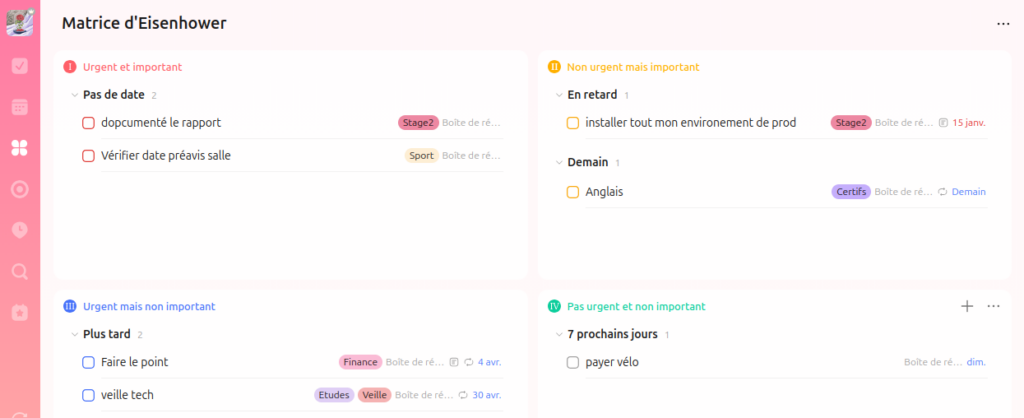Click the profile avatar thumbnail
Viewport: 1024px width, 418px height.
20,22
